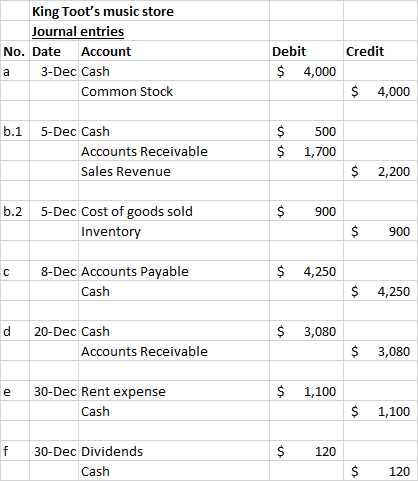Click the 'Accounts Payable' account cell
The image size is (418, 481).
(x=174, y=271)
